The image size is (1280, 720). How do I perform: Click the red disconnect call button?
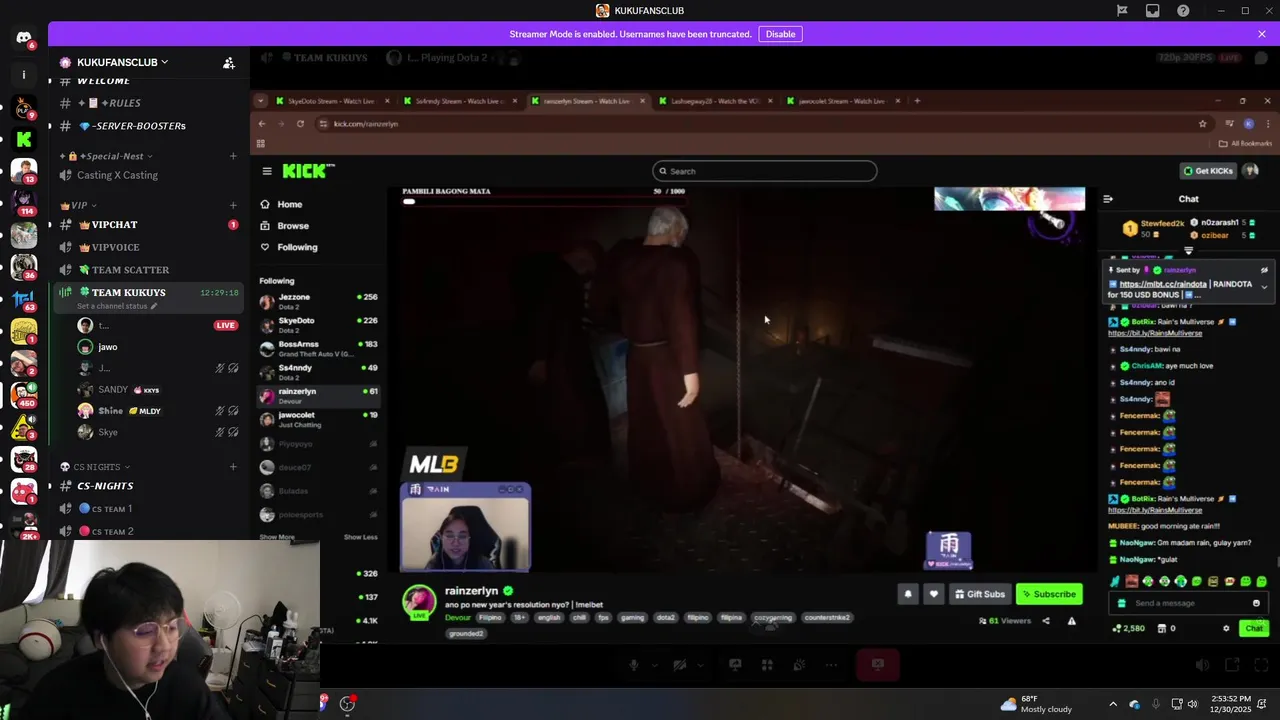(877, 665)
